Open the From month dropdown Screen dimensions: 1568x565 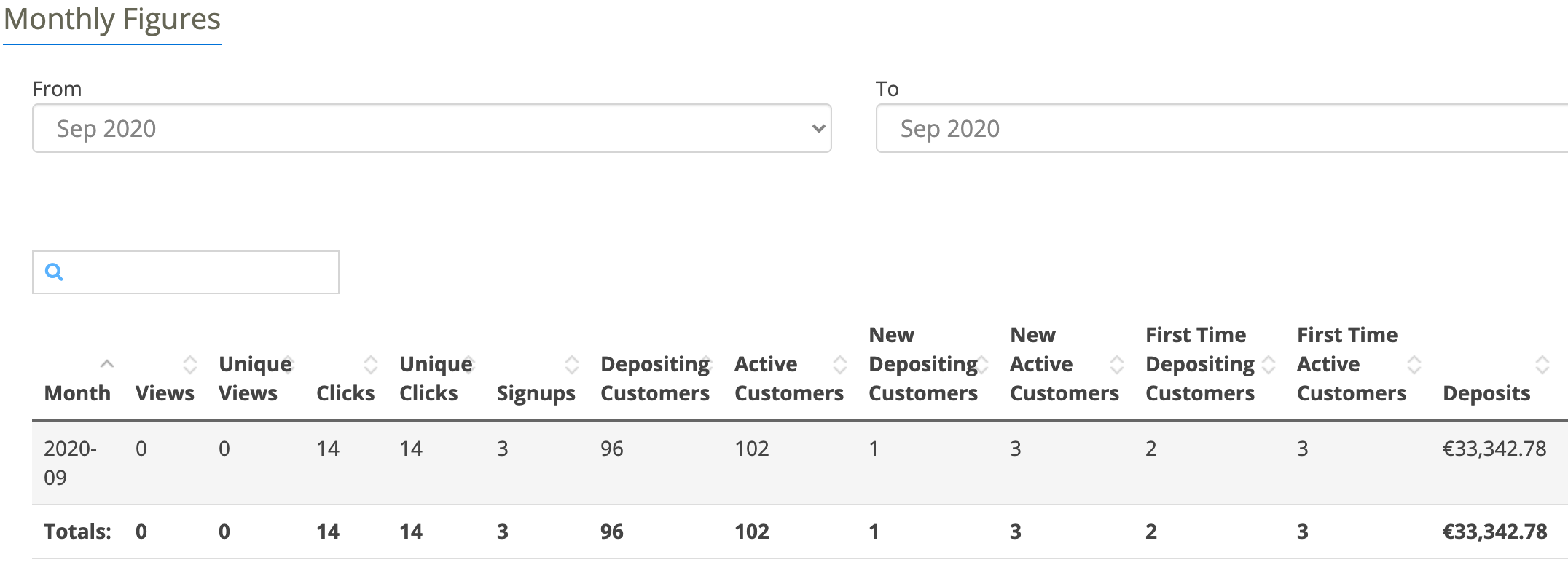pos(432,128)
